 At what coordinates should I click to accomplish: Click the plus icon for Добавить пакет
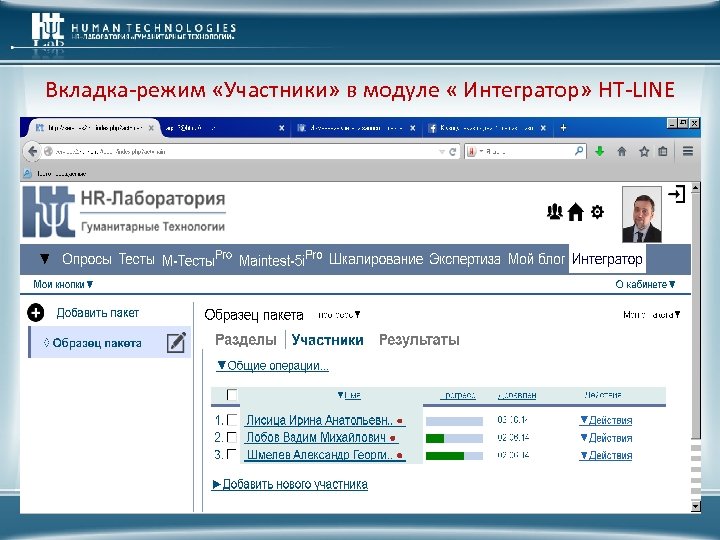click(36, 313)
